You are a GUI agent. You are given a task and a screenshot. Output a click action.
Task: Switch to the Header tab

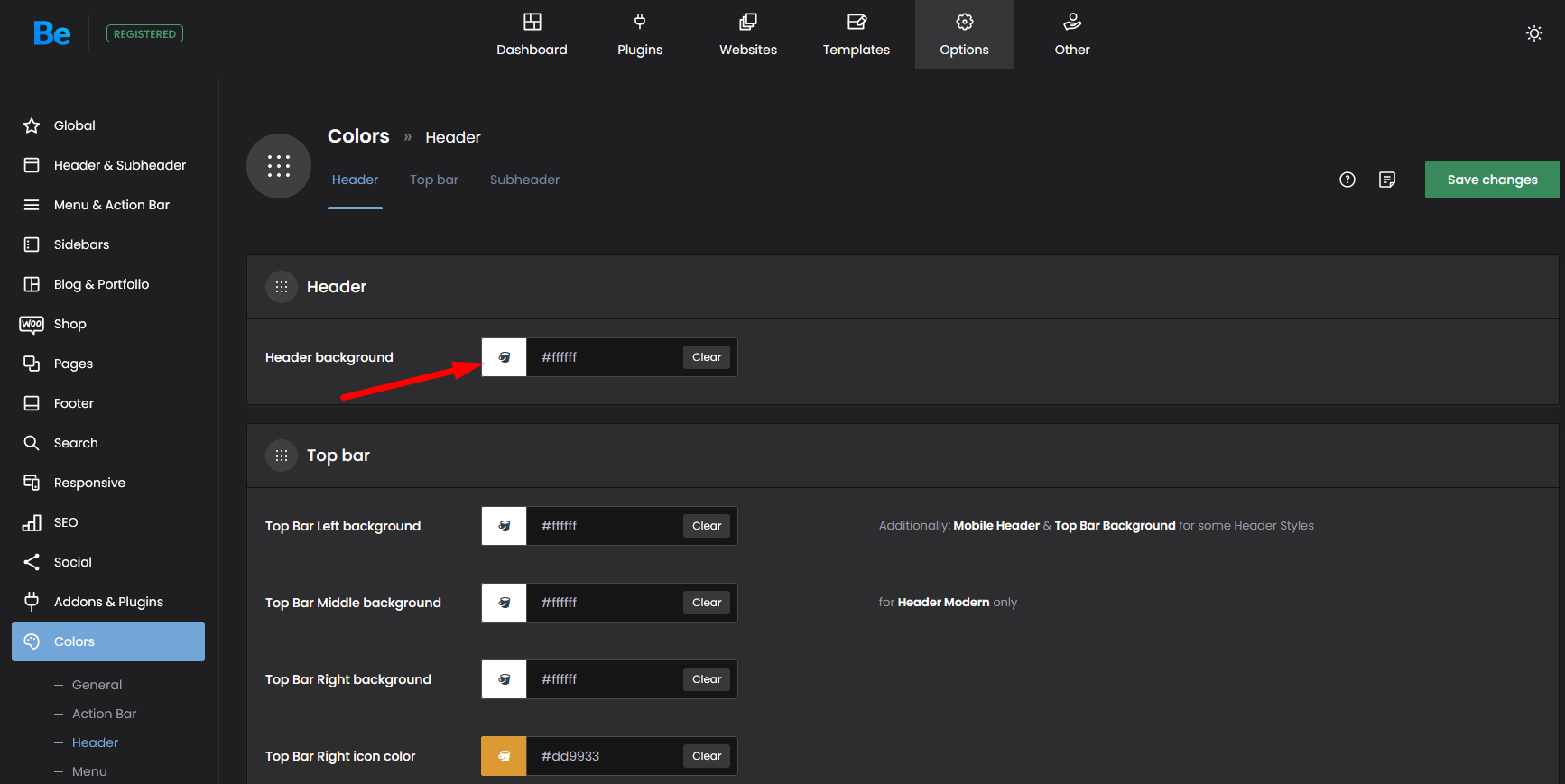pyautogui.click(x=355, y=180)
